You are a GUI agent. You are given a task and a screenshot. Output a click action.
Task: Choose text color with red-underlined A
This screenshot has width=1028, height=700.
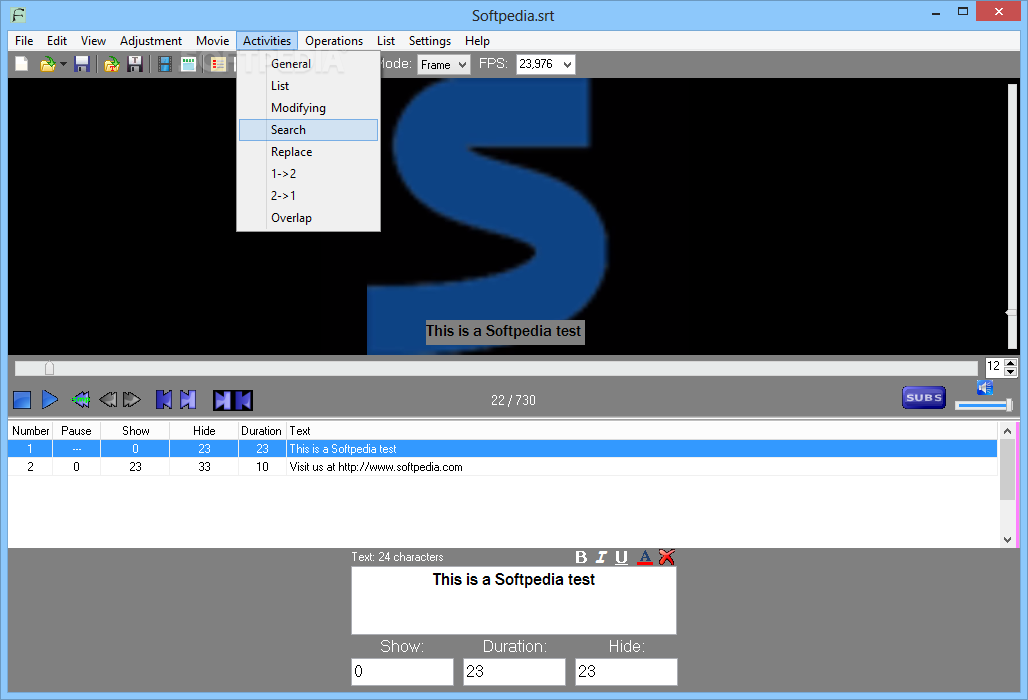click(x=645, y=557)
